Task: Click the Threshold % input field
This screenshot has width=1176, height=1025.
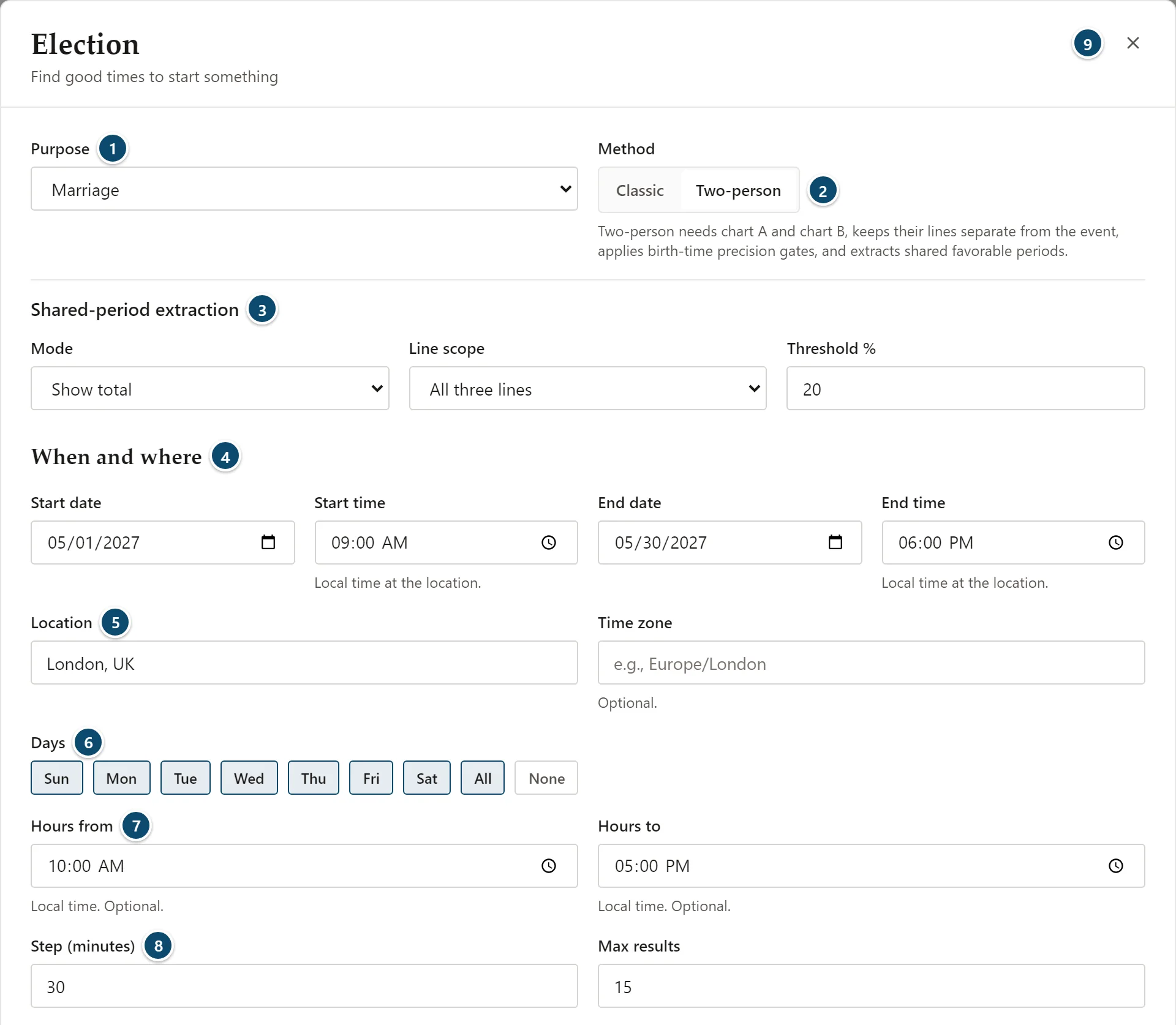Action: (965, 388)
